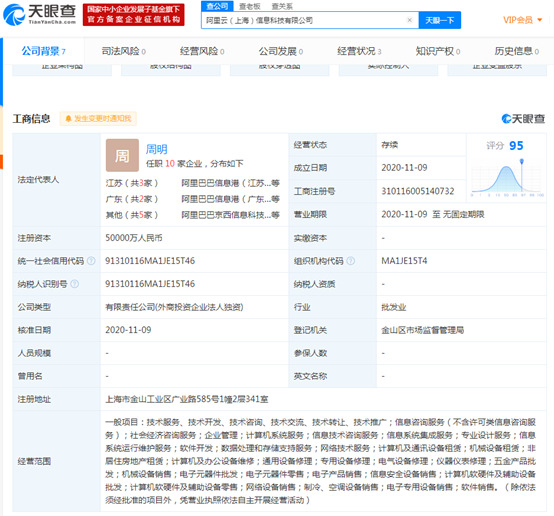Click 阿里巴巴信息港（江苏 company link
The width and height of the screenshot is (554, 516).
coord(230,183)
